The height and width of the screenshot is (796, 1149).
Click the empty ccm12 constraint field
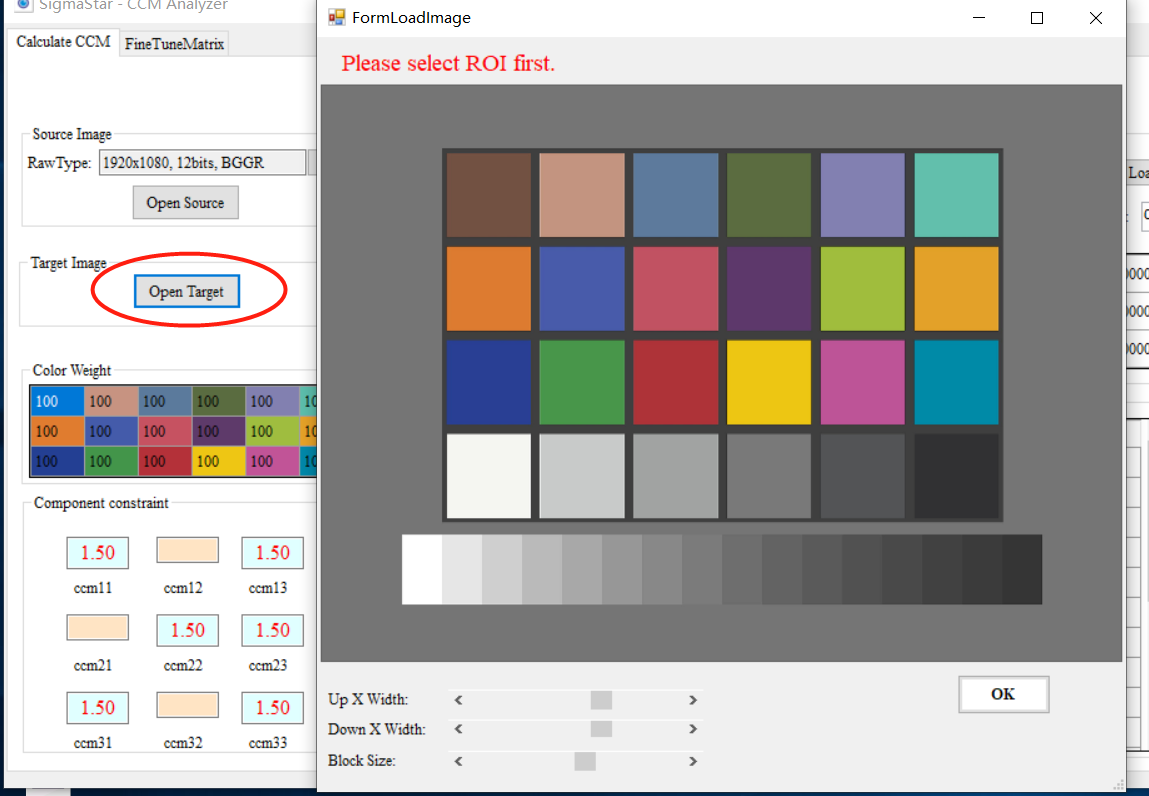click(x=187, y=550)
